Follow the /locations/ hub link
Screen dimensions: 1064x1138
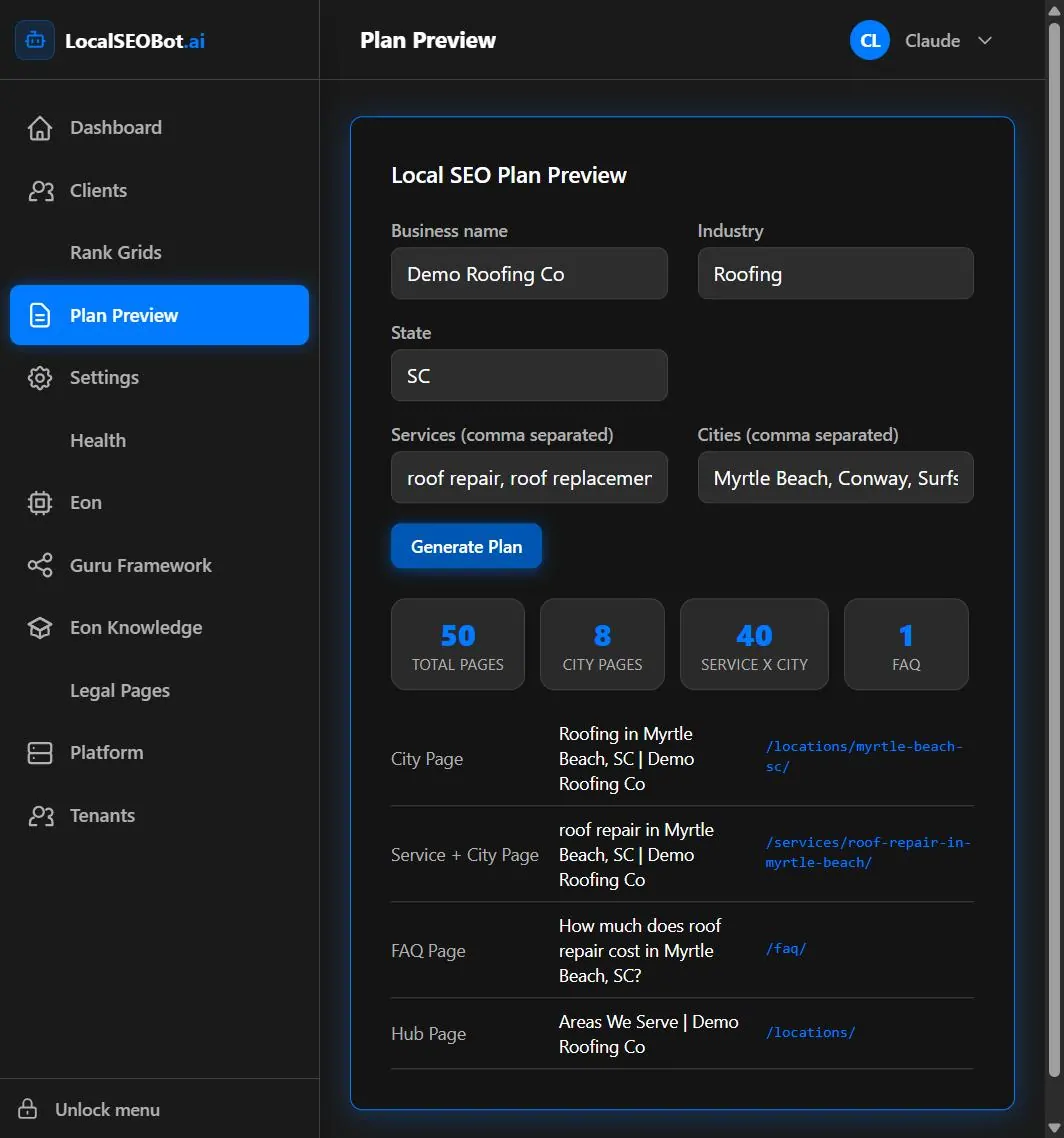[810, 1032]
